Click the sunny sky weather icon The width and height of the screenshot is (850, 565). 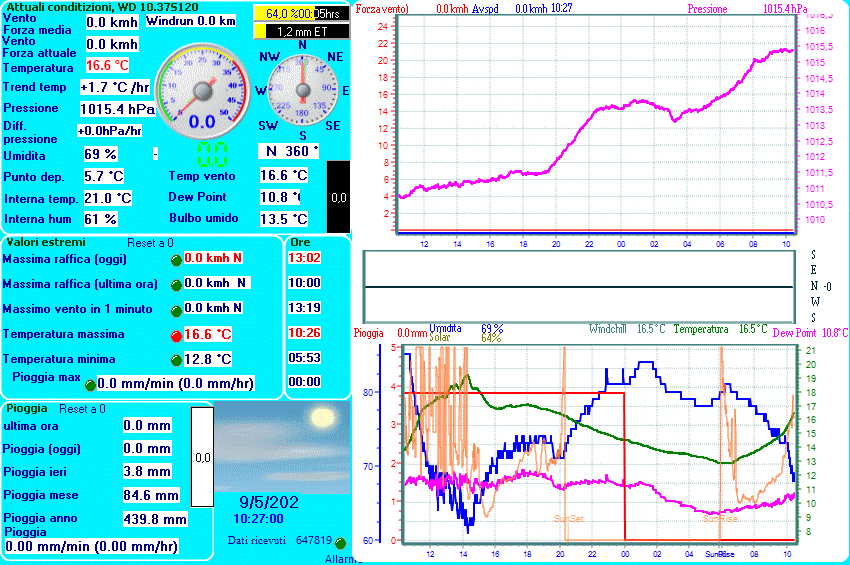(282, 447)
